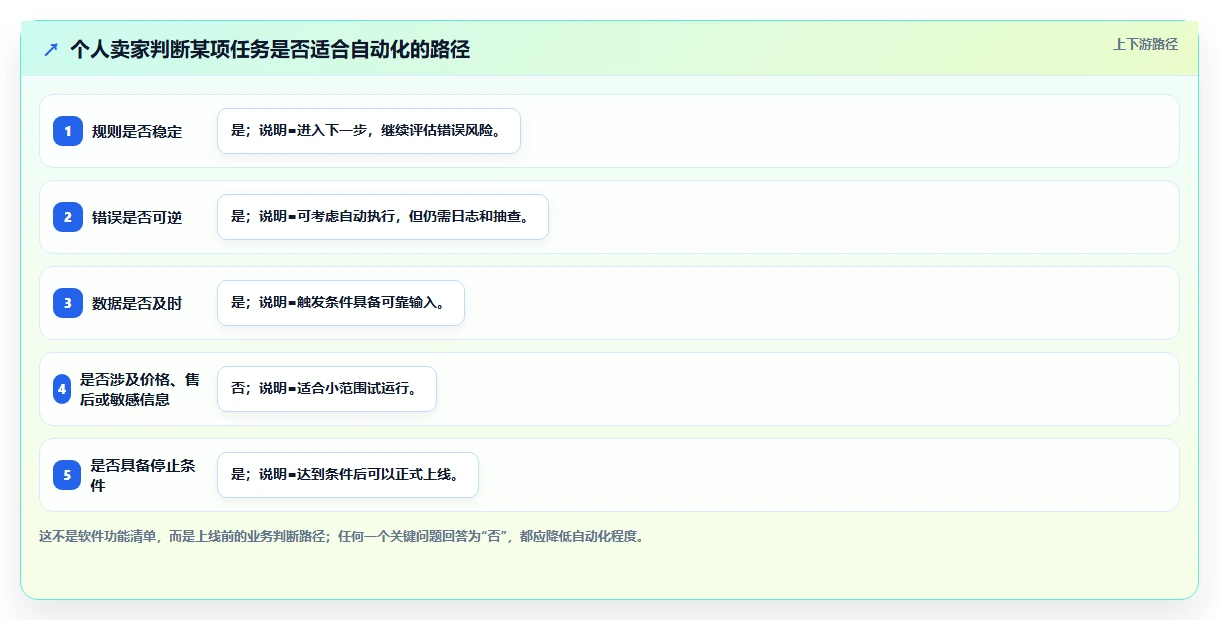Select step number 5 badge
Screen dimensions: 1219x620
(x=67, y=475)
